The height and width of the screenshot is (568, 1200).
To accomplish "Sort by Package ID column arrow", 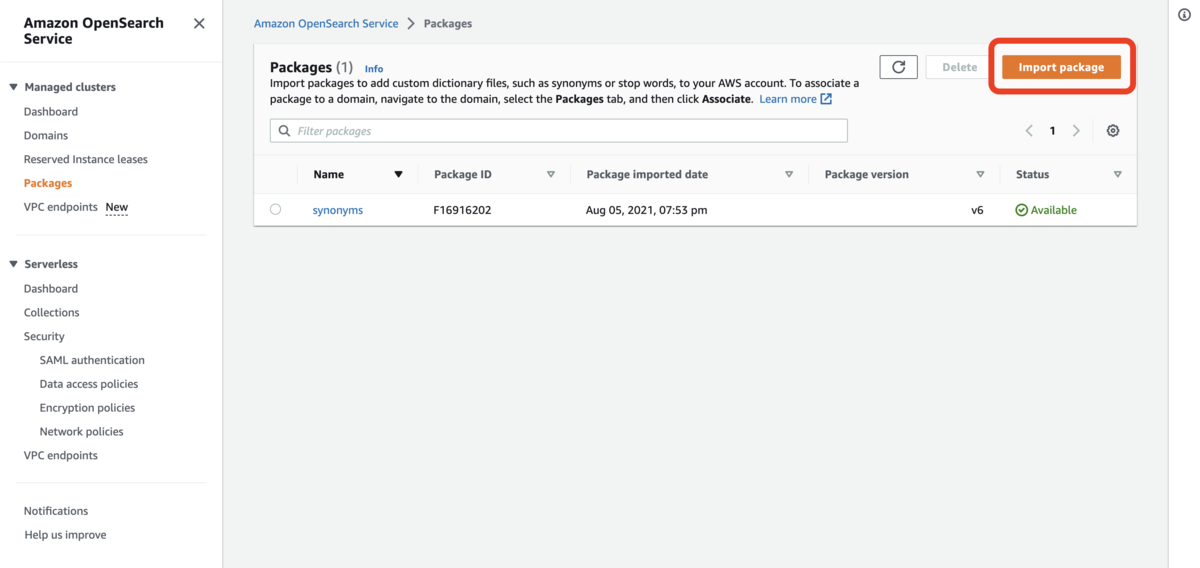I will tap(550, 174).
